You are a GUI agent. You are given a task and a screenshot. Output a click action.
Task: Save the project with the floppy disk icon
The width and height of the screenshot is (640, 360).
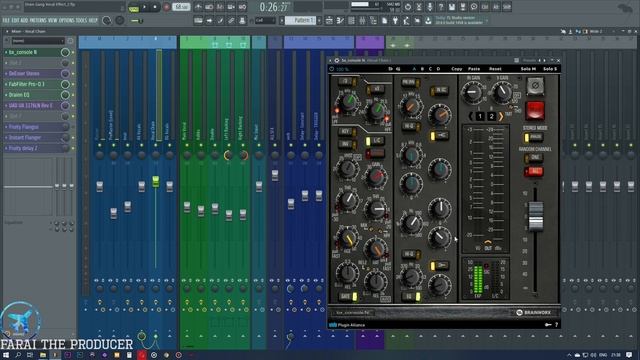pyautogui.click(x=452, y=7)
